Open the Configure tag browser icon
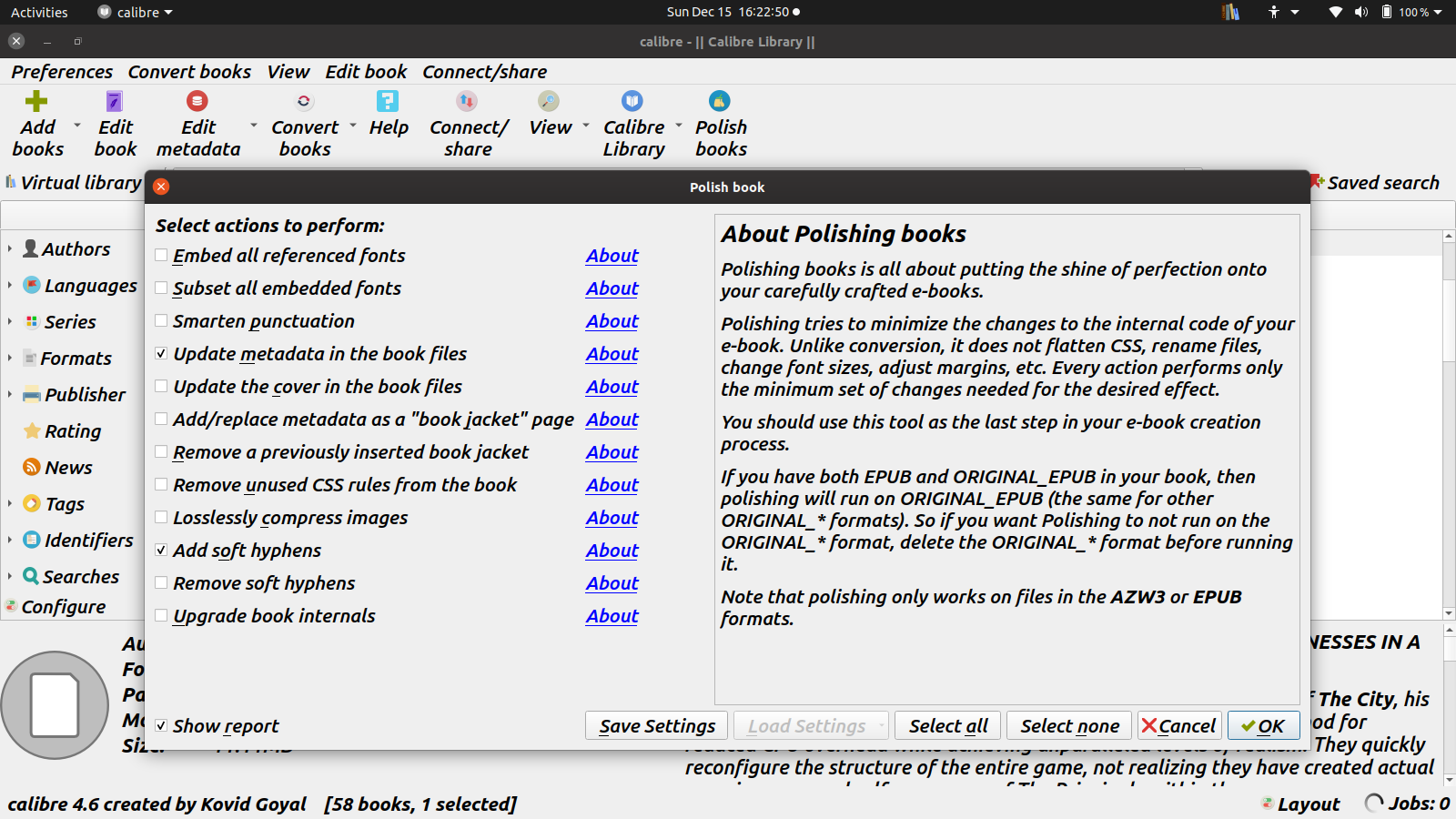Viewport: 1456px width, 819px height. tap(11, 606)
